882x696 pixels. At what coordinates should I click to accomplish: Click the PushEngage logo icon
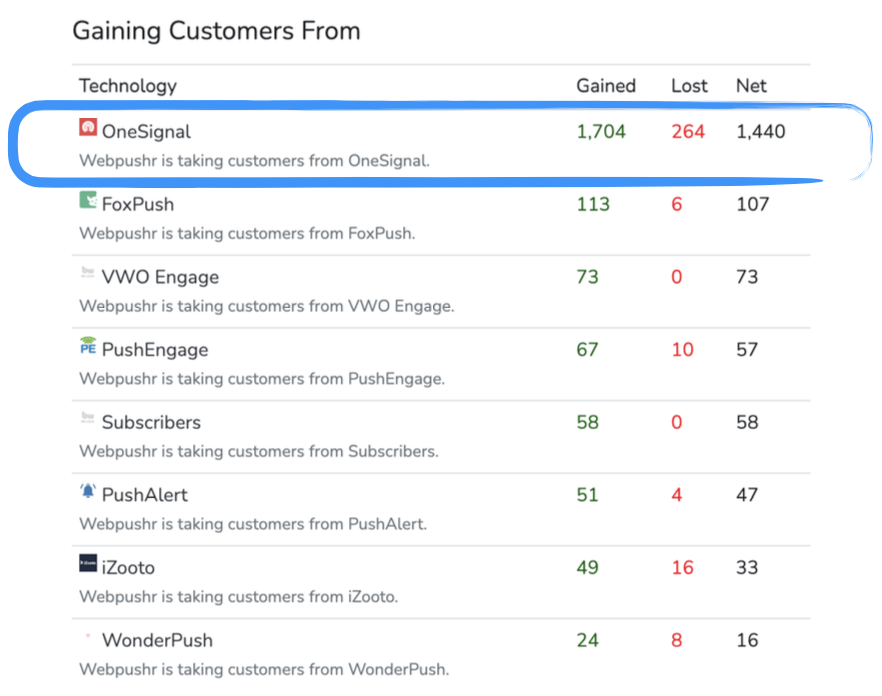(x=88, y=345)
